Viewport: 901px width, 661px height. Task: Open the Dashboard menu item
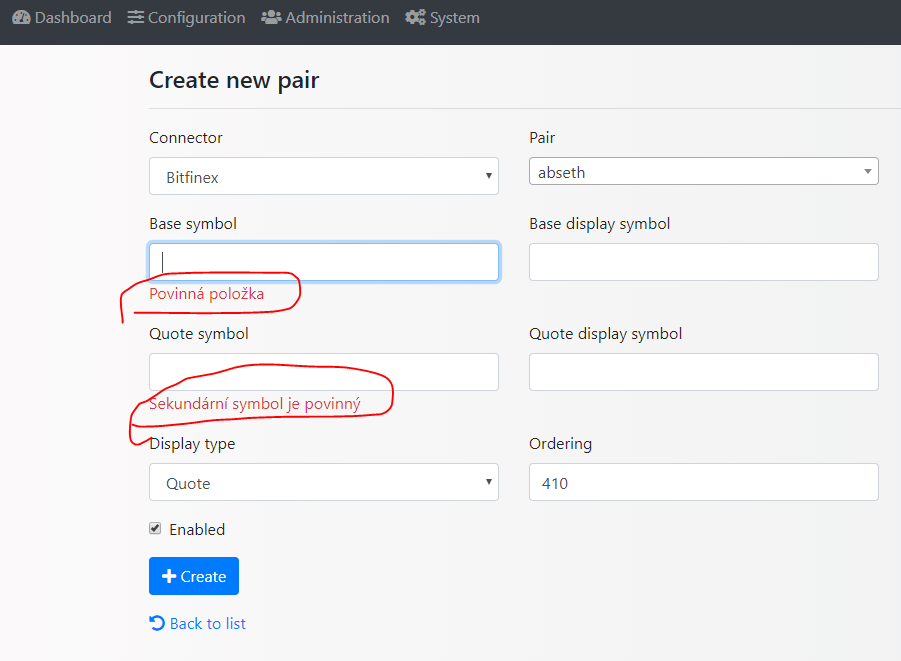pos(62,17)
